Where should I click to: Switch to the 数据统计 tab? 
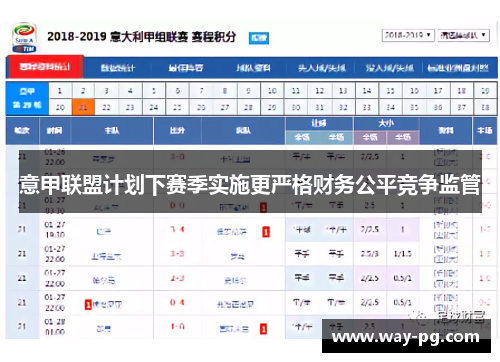118,68
